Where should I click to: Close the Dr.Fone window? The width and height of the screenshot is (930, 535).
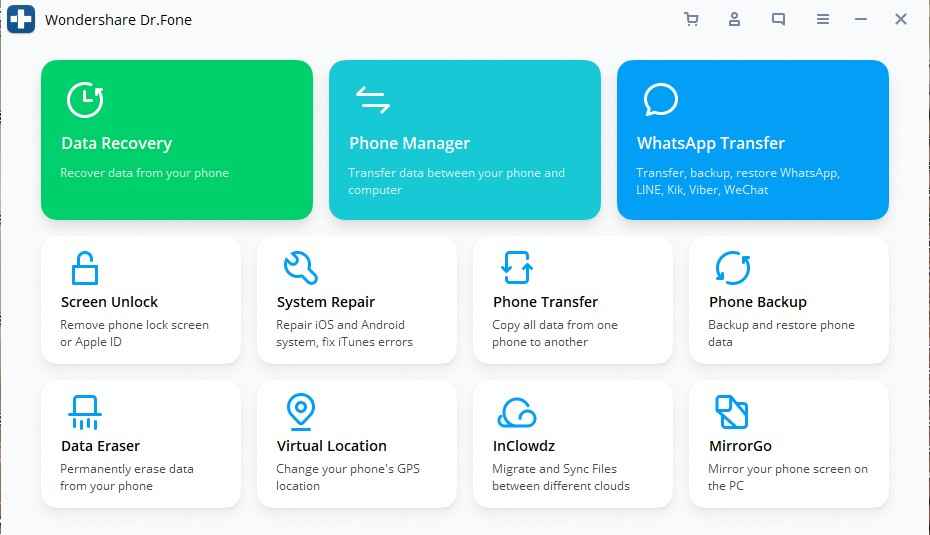pos(901,19)
